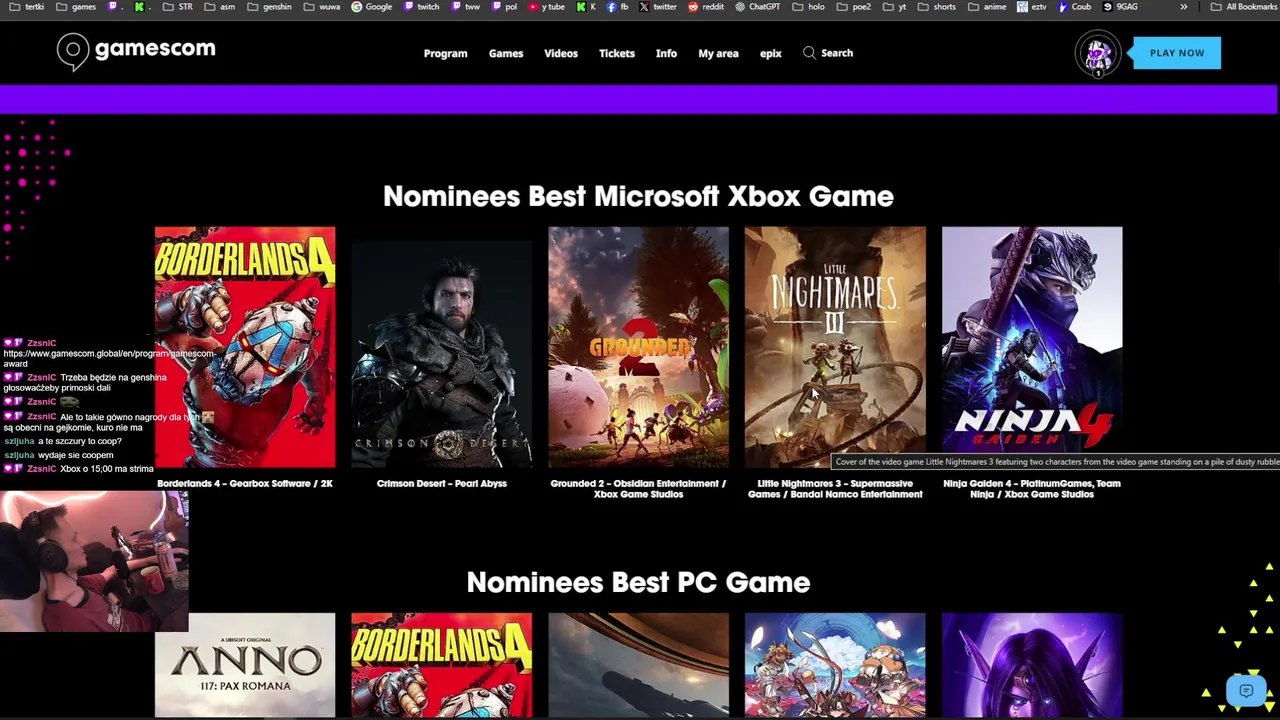Expand the hidden bookmarks chevron

(x=1184, y=7)
